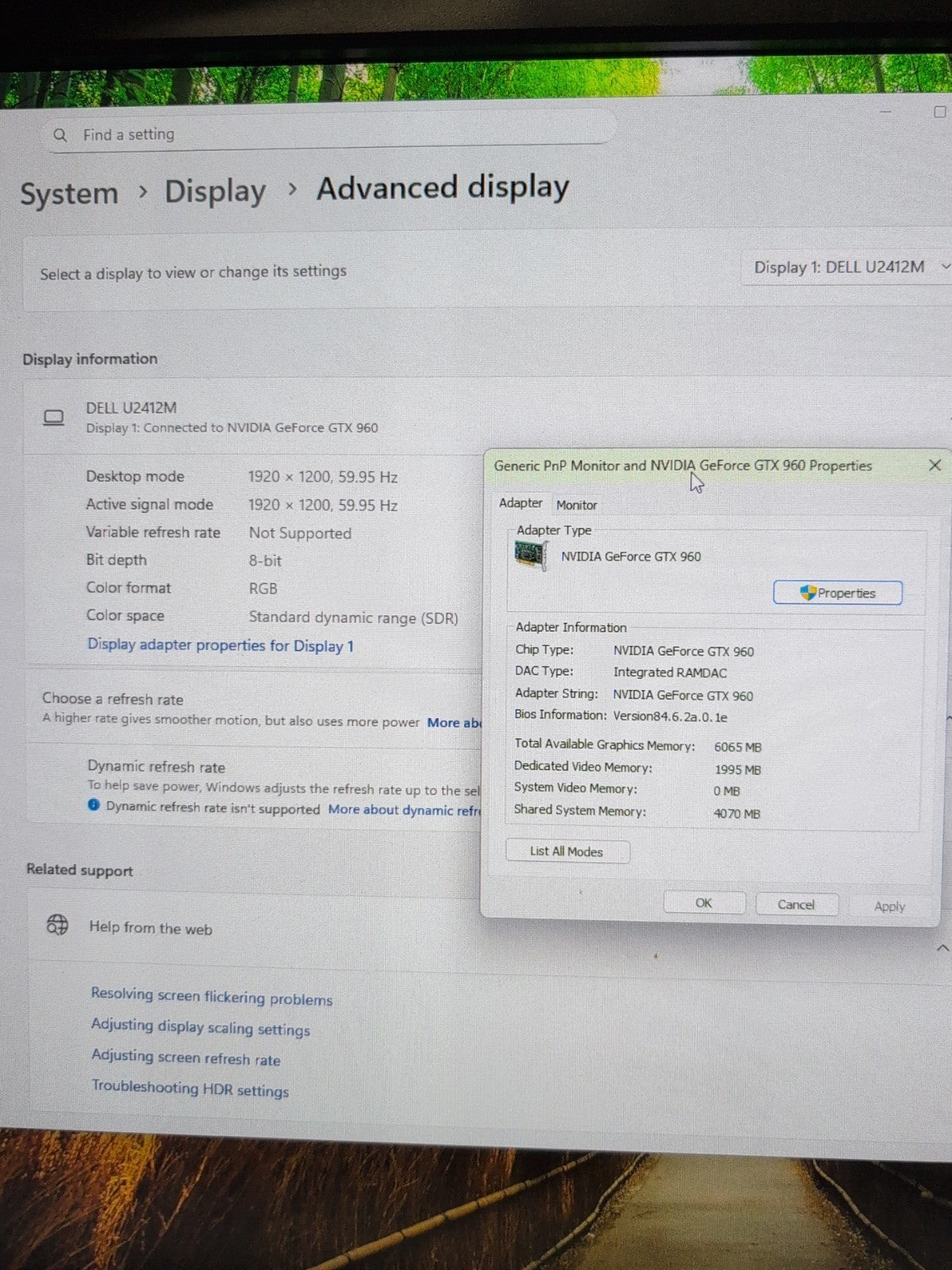The width and height of the screenshot is (952, 1270).
Task: Maximize the Settings window
Action: 939,112
